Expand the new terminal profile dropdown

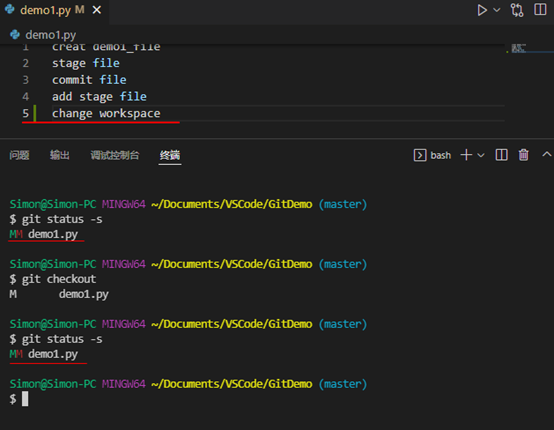point(481,155)
